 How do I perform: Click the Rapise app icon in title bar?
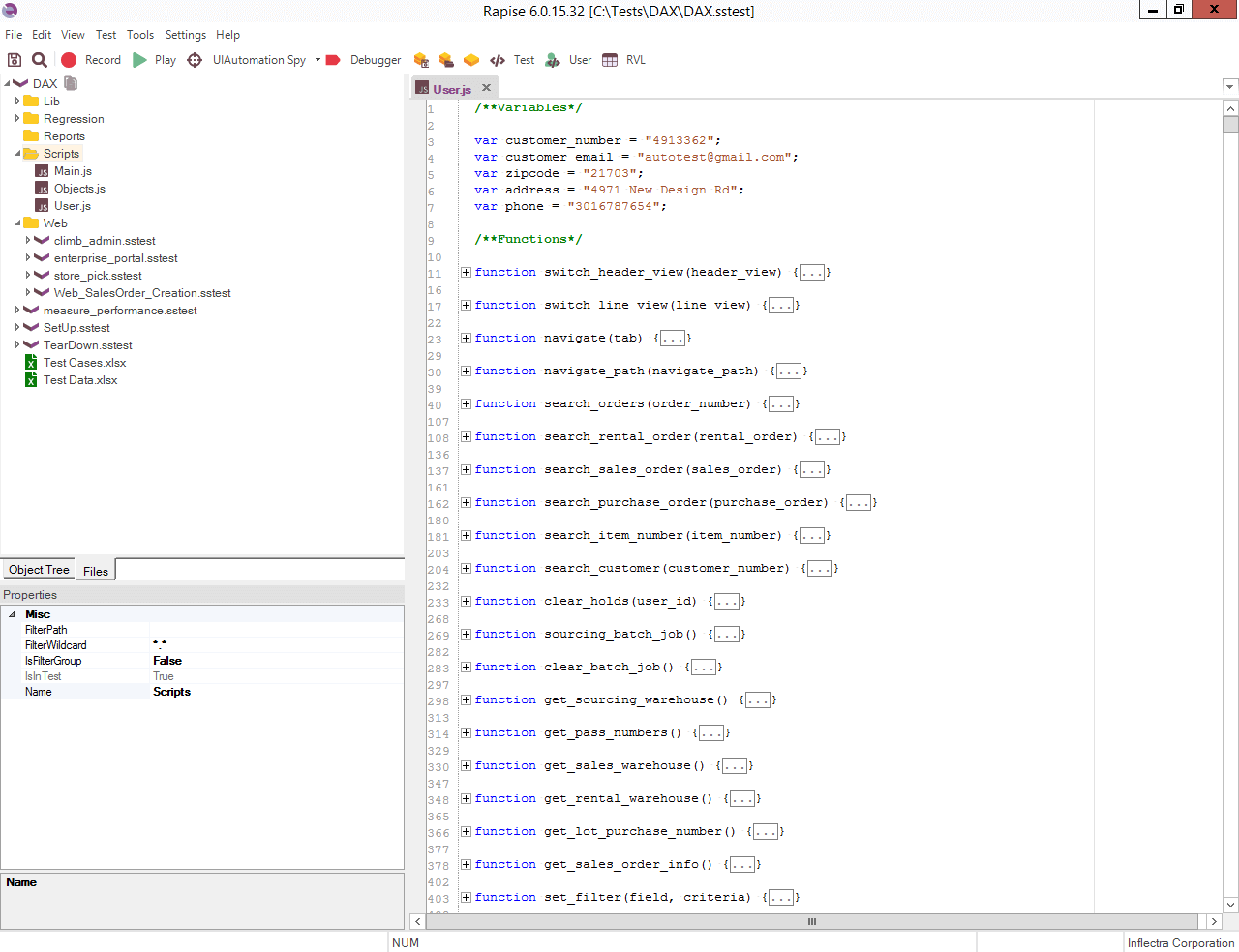(x=10, y=11)
